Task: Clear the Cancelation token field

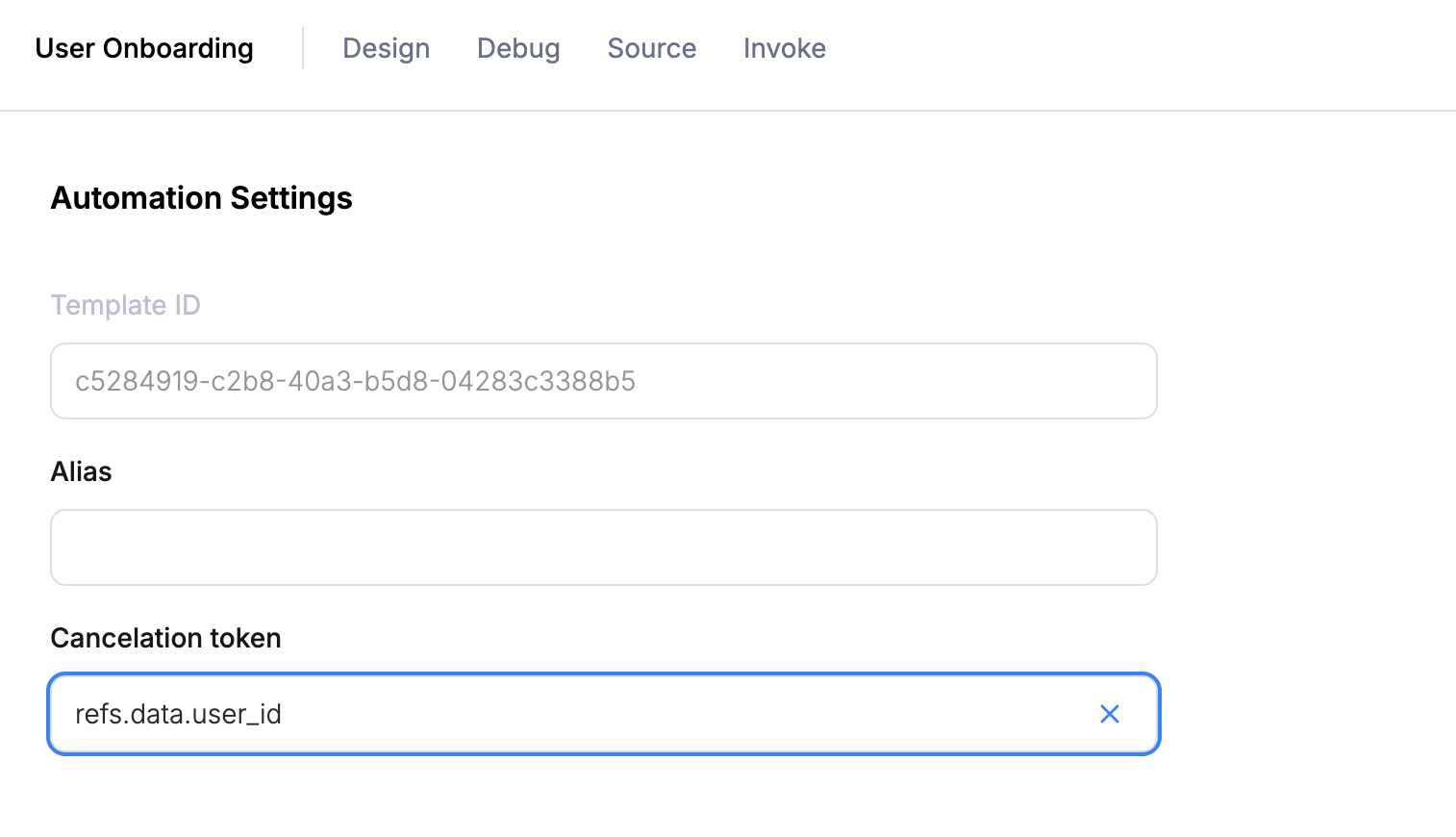Action: (x=1109, y=714)
